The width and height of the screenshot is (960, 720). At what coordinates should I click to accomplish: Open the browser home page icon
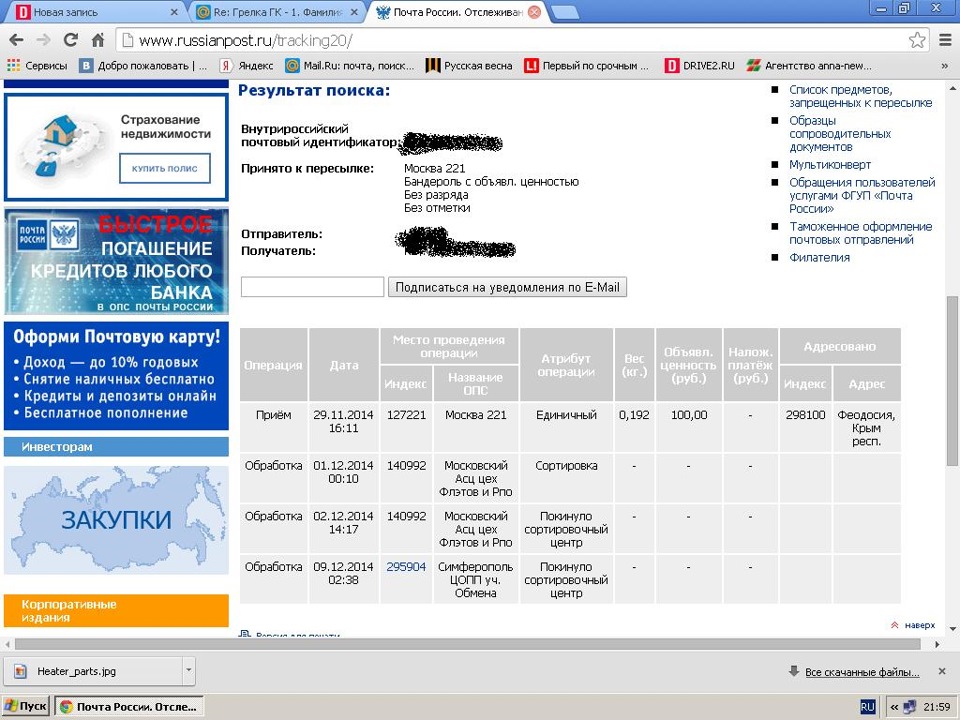pos(97,40)
